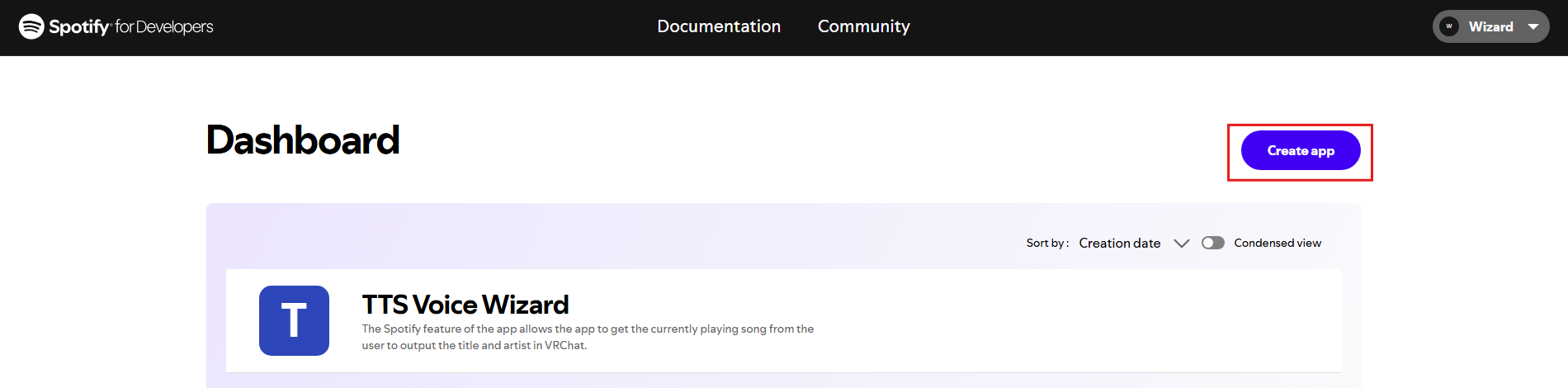
Task: Click the Wizard username in header
Action: pyautogui.click(x=1490, y=26)
